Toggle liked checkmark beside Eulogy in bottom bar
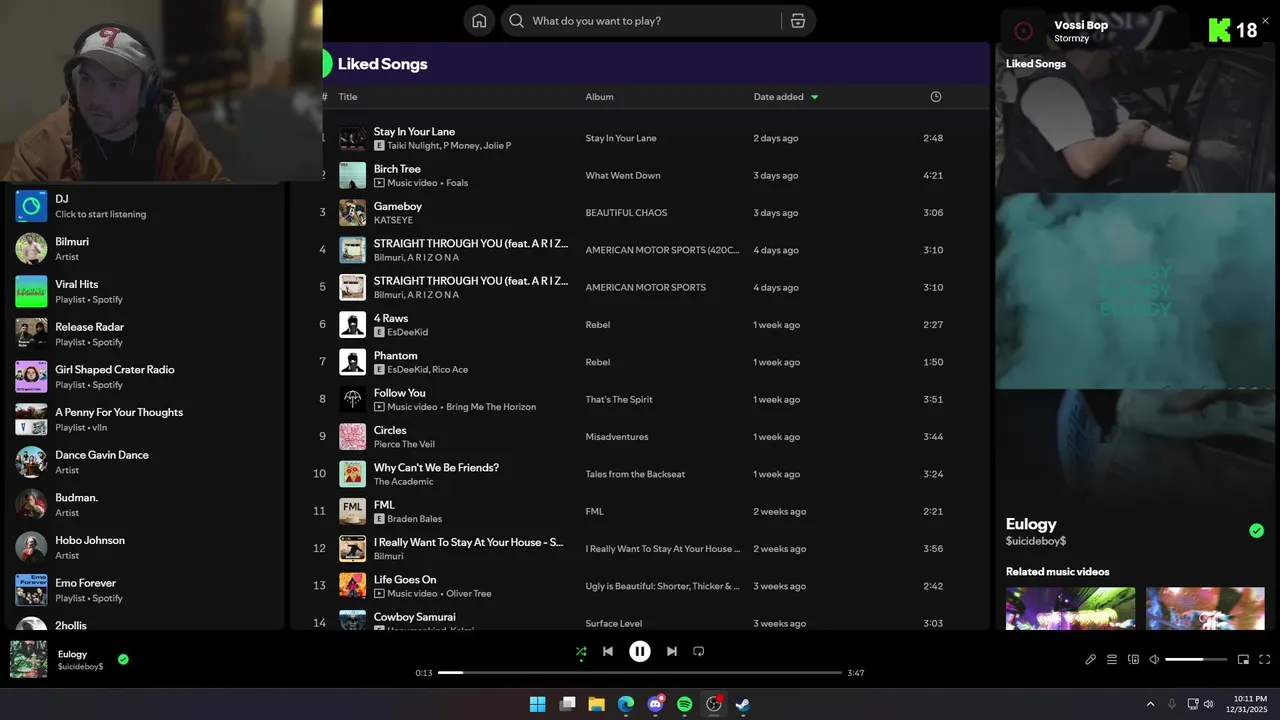Image resolution: width=1280 pixels, height=720 pixels. pos(123,659)
